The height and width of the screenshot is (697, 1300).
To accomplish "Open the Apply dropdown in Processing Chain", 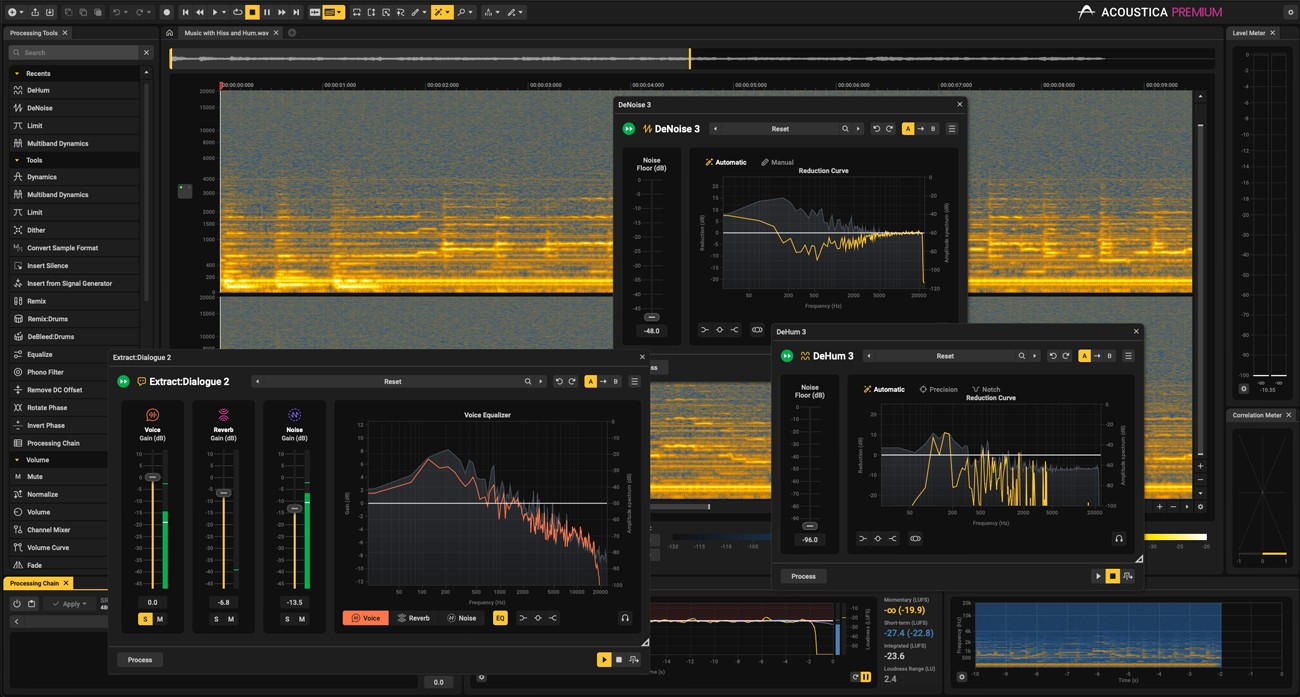I will pos(71,604).
